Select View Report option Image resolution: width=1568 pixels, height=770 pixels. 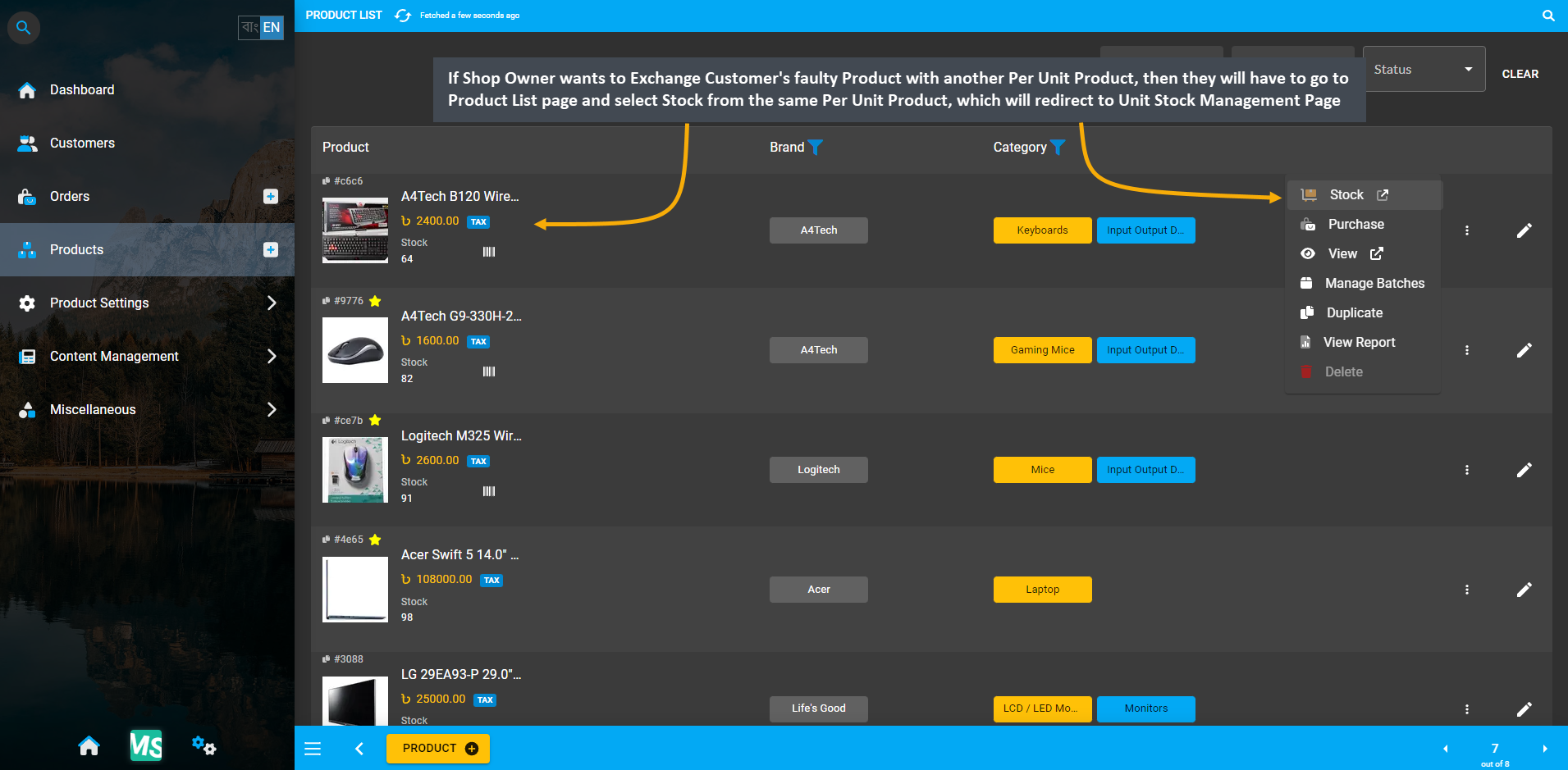tap(1363, 343)
